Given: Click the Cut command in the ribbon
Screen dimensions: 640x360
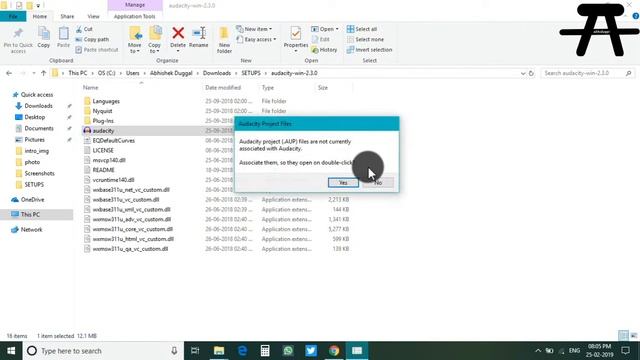Looking at the screenshot, I should tap(84, 29).
